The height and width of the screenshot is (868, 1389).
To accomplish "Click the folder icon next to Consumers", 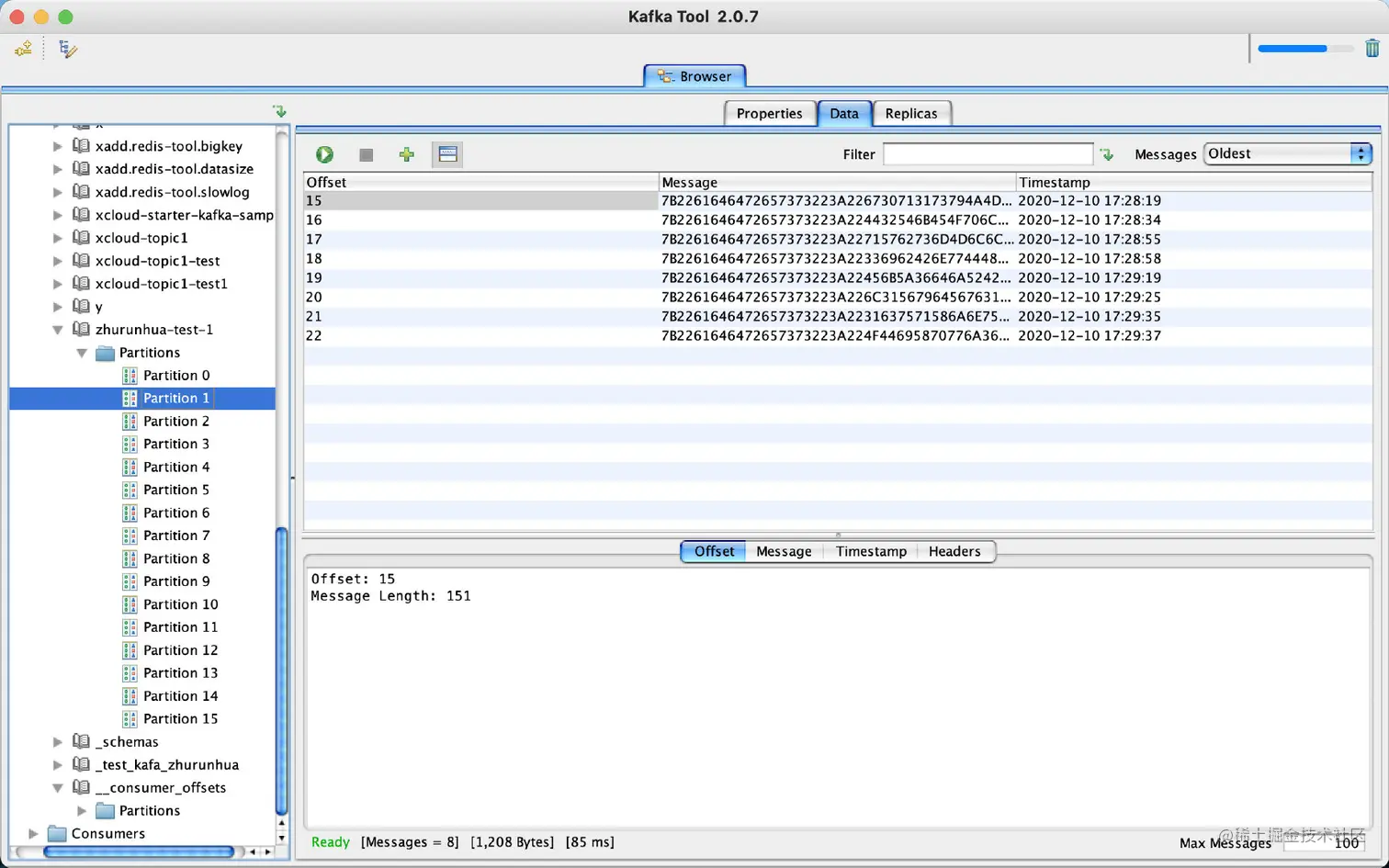I will tap(57, 834).
